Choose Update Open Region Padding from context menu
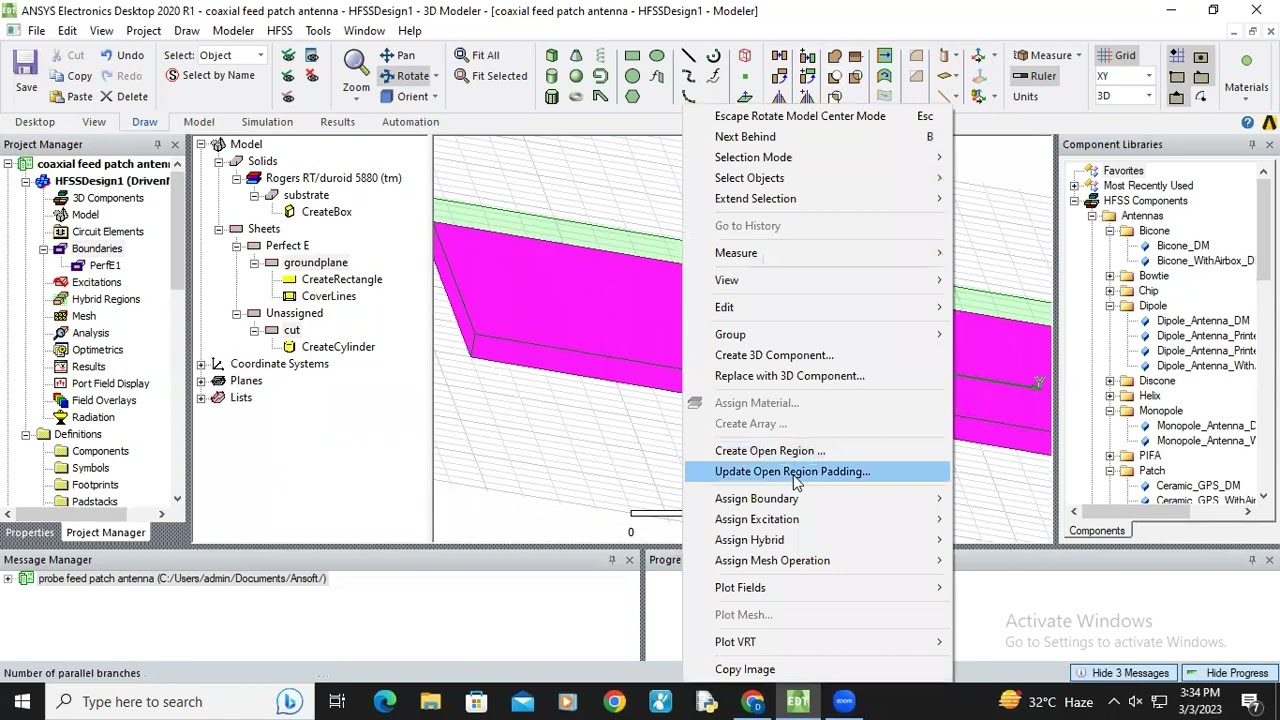Viewport: 1280px width, 720px height. (816, 472)
